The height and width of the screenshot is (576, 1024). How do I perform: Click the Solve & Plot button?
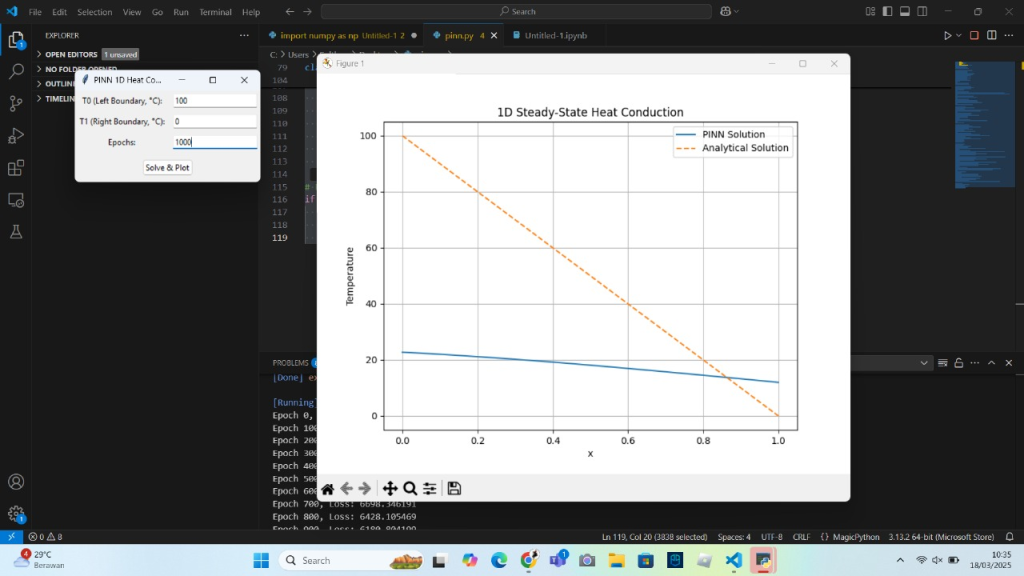[x=167, y=167]
